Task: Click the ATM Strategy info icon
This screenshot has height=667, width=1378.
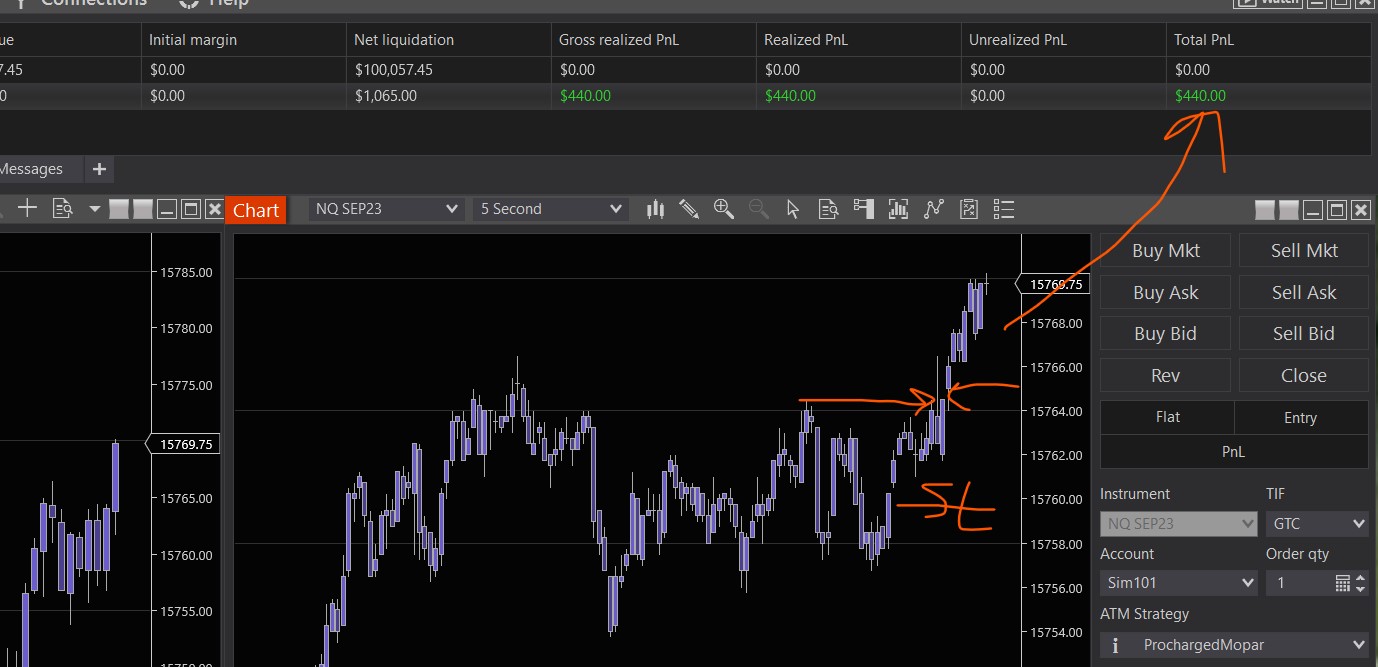Action: pyautogui.click(x=1115, y=645)
